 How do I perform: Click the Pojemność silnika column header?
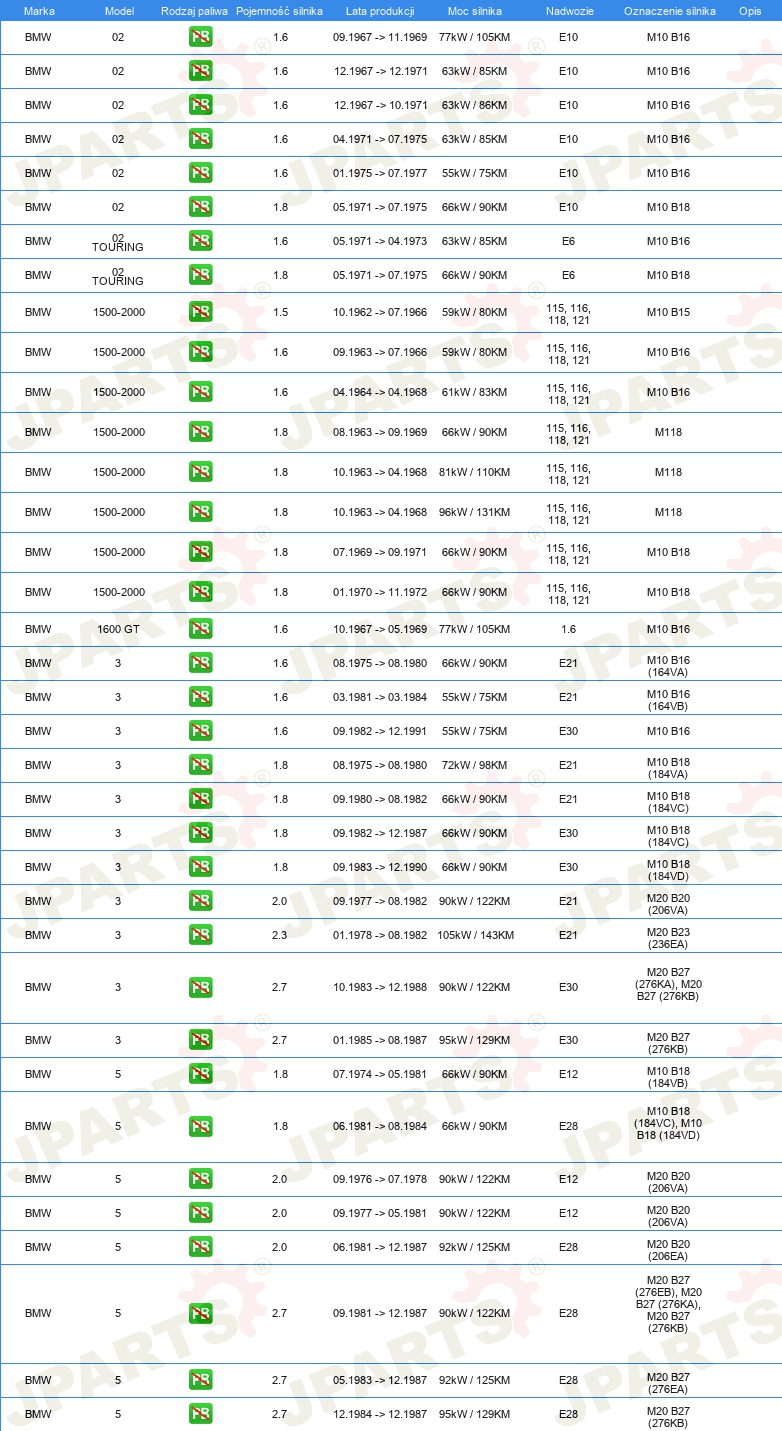coord(279,10)
